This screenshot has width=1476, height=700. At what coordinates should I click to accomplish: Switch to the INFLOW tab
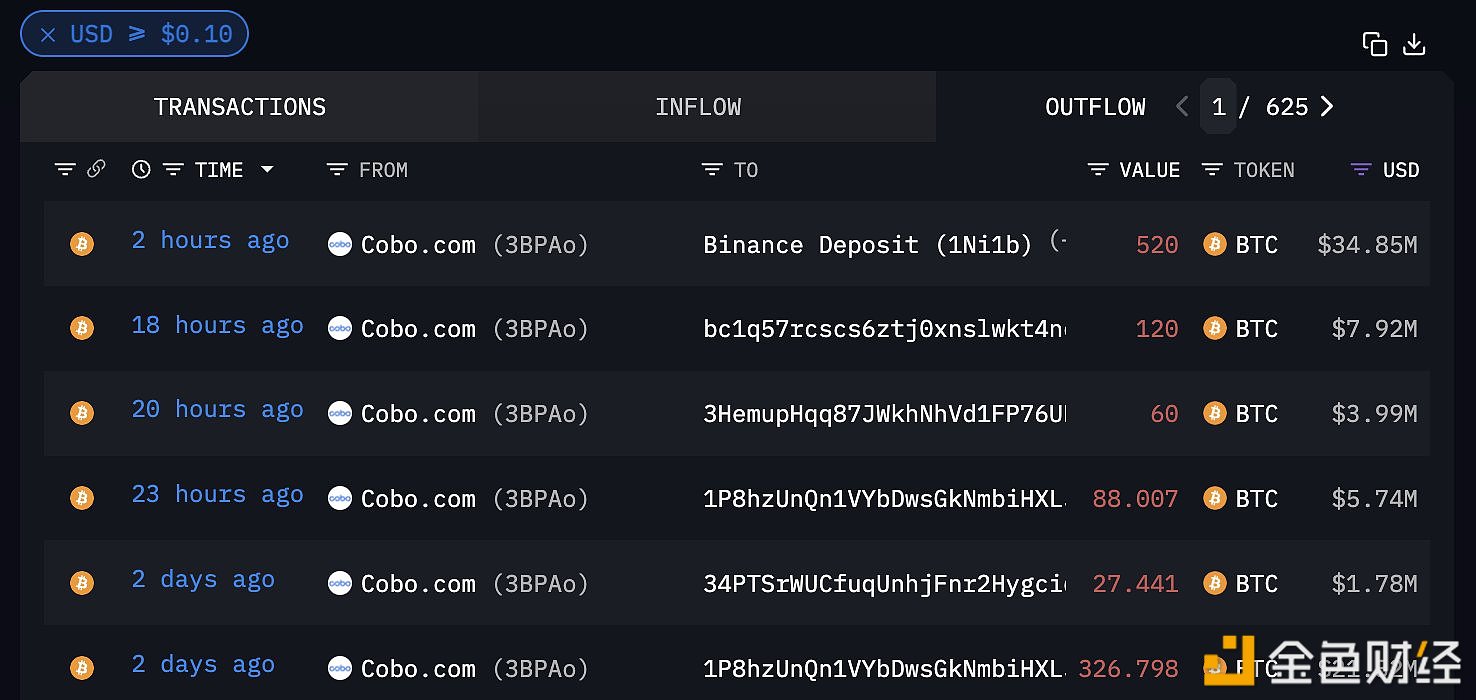(x=698, y=107)
